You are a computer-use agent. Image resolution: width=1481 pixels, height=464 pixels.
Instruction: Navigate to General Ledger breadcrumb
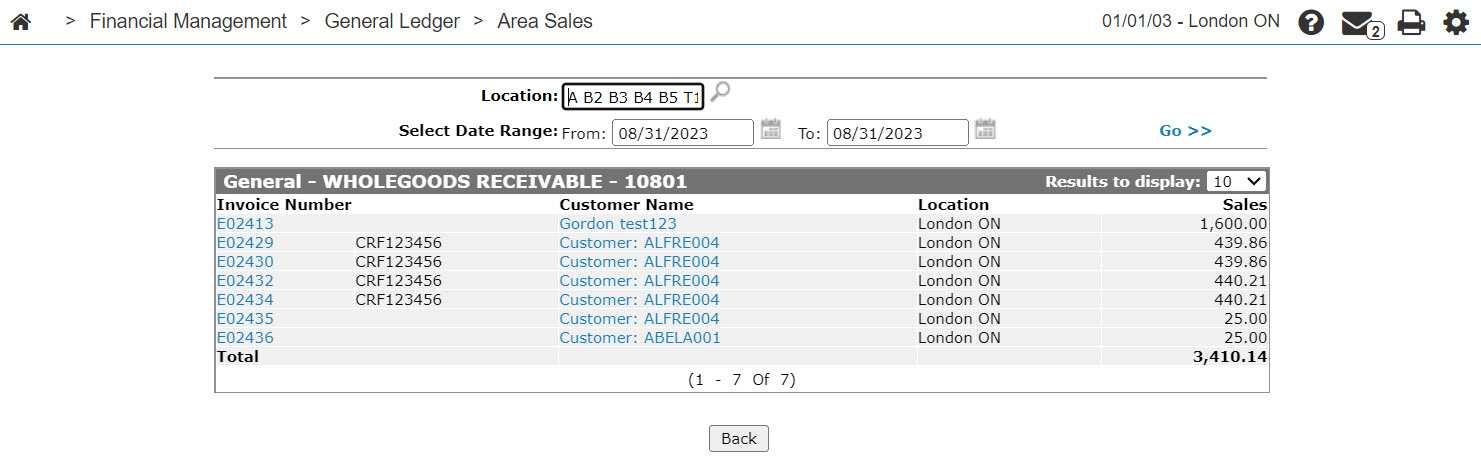click(392, 21)
